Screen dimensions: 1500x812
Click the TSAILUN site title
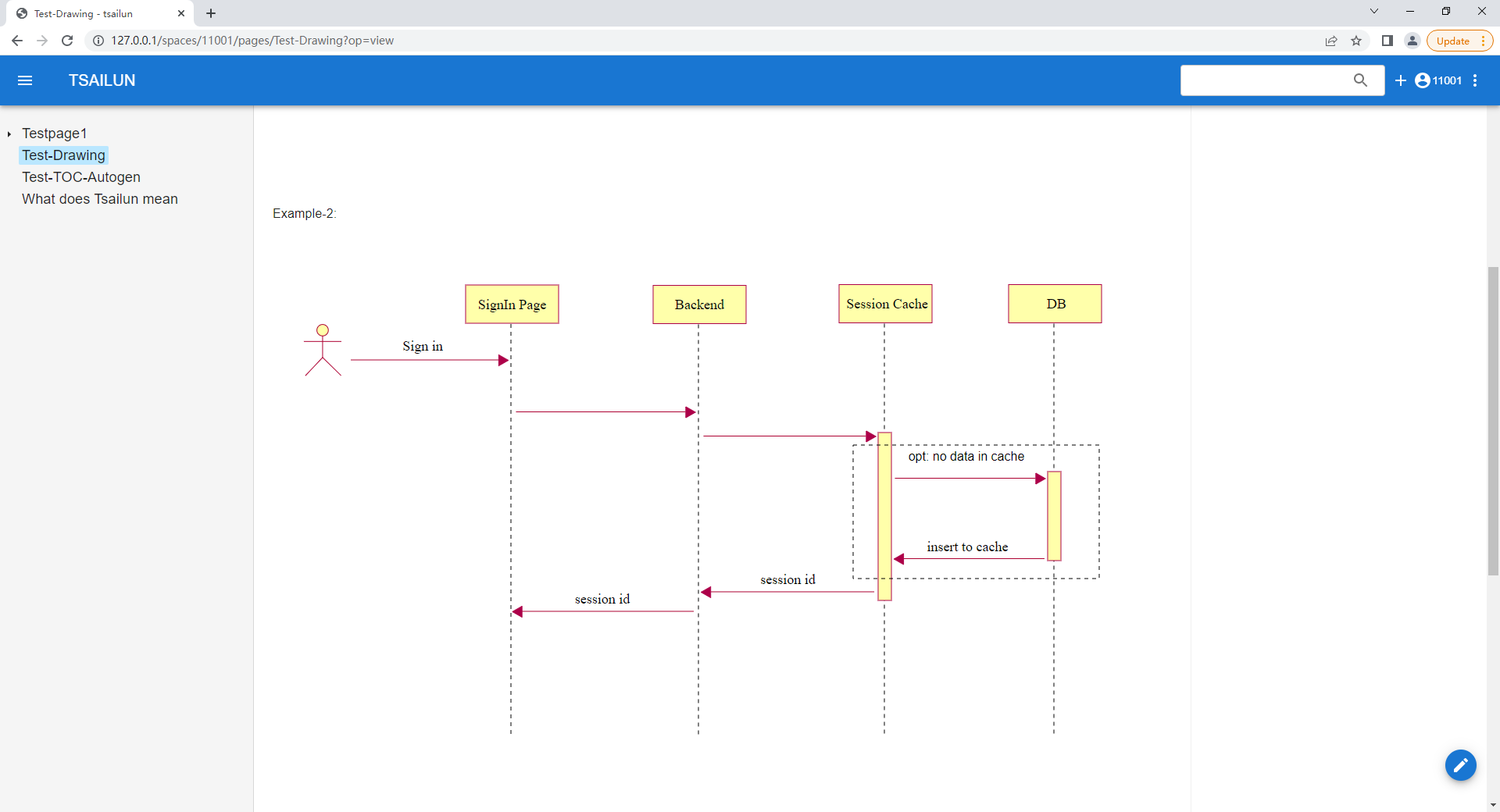click(102, 80)
